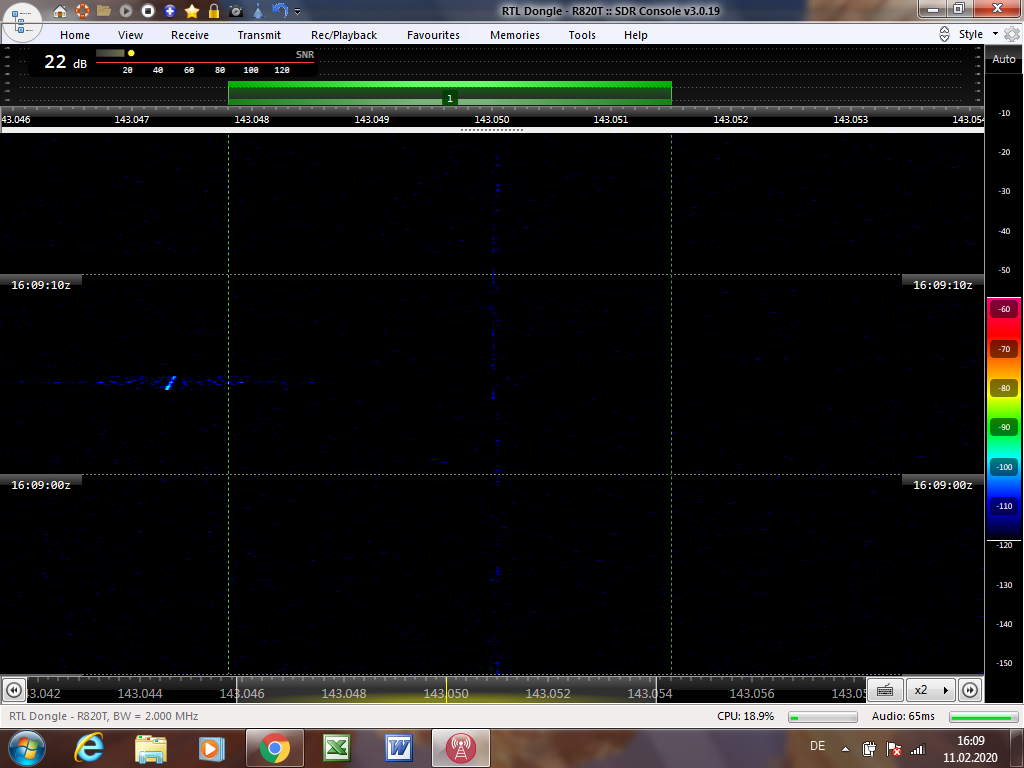Open the Transmit ribbon tab
Viewport: 1024px width, 768px height.
[x=259, y=35]
